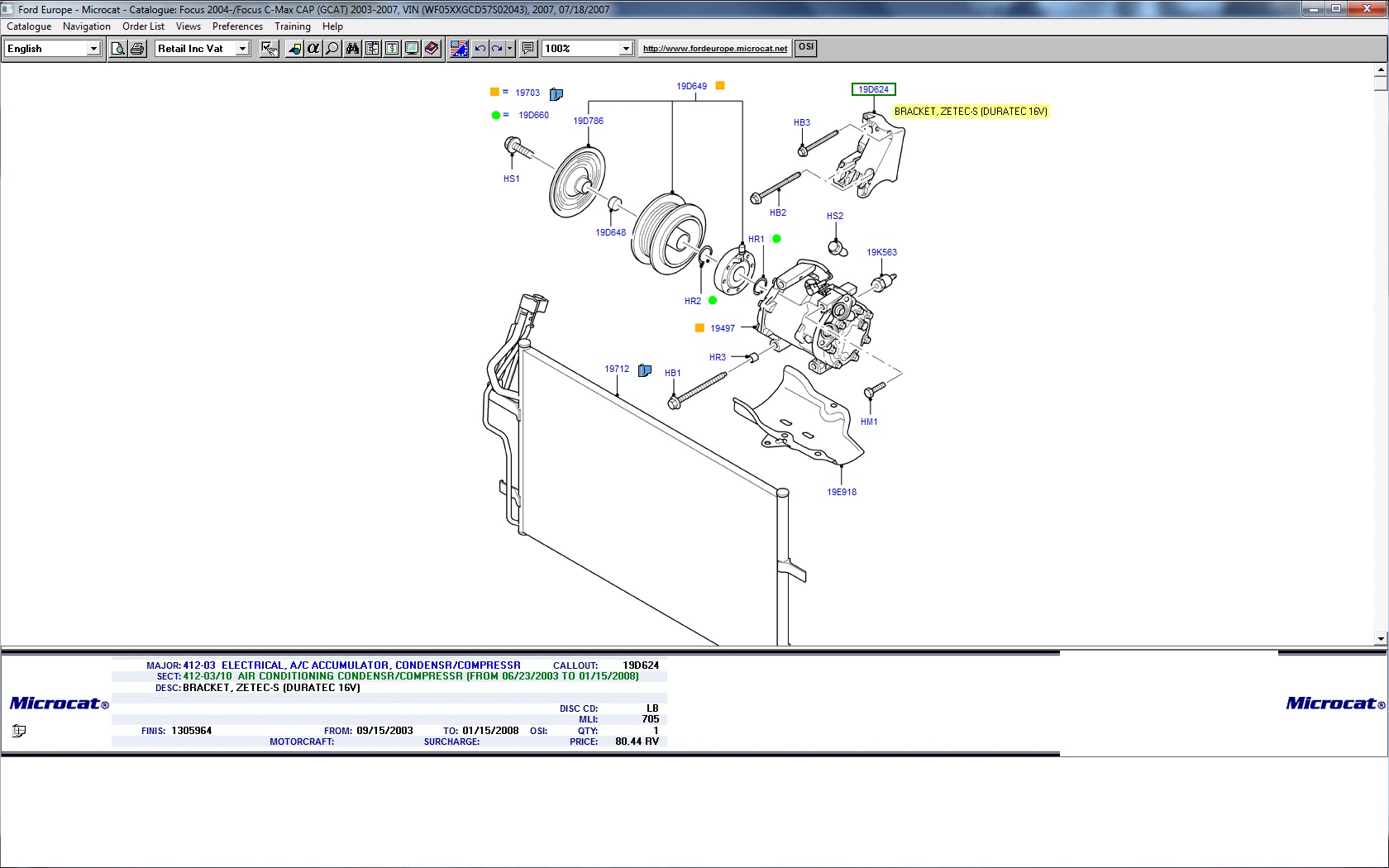Screen dimensions: 1389x868
Task: Click the Print Preview toolbar icon
Action: [118, 49]
